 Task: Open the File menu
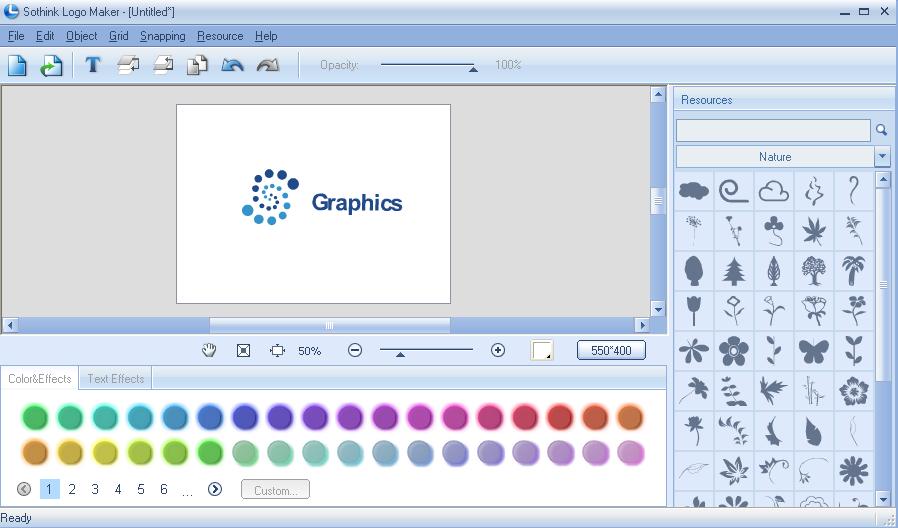click(16, 36)
